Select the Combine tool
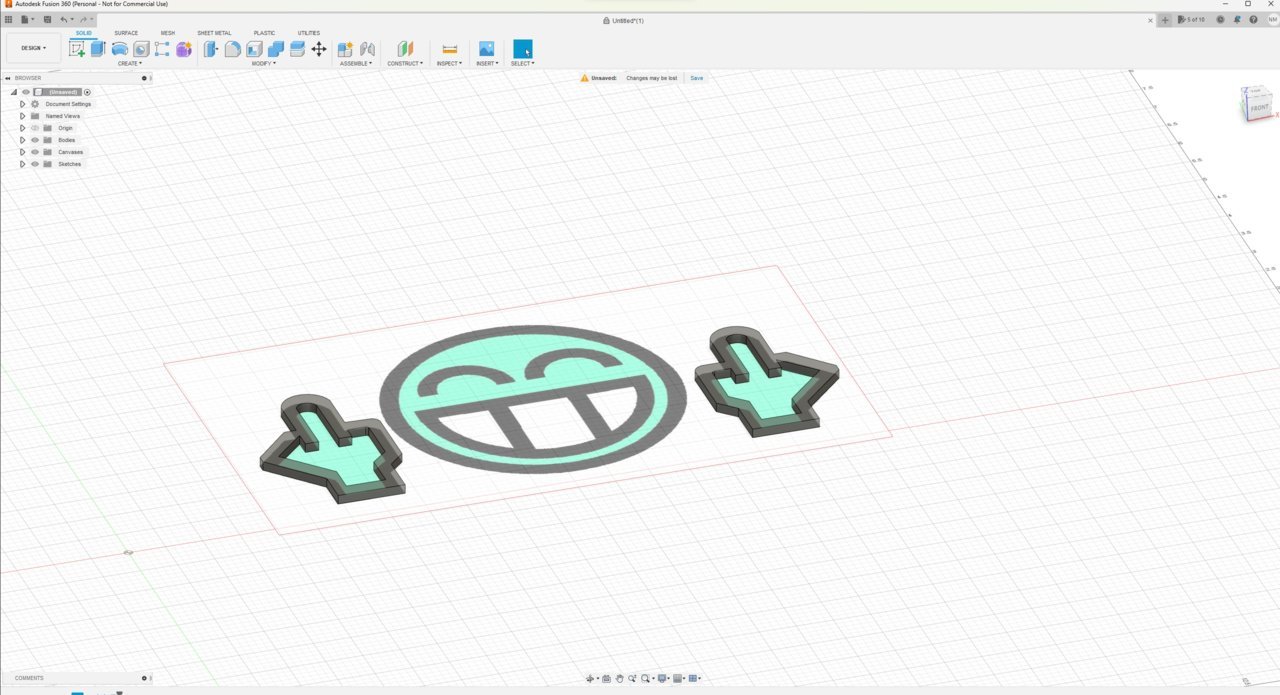The height and width of the screenshot is (695, 1280). pyautogui.click(x=276, y=49)
